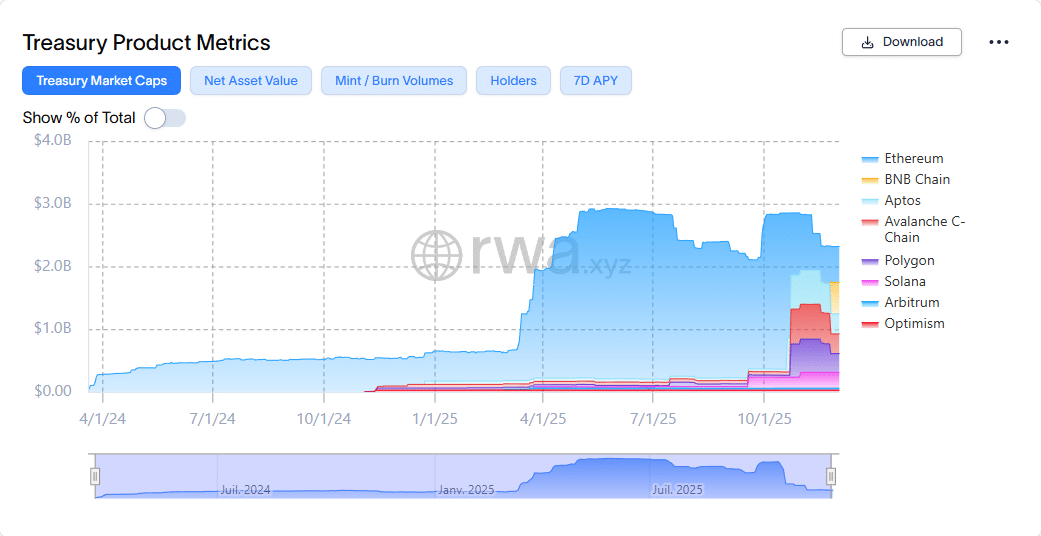
Task: Switch to Net Asset Value tab
Action: tap(251, 81)
